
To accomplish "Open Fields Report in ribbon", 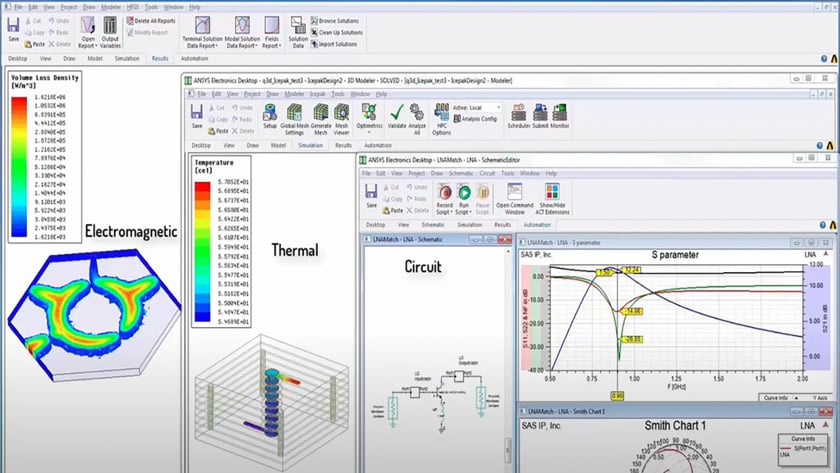I will click(x=272, y=32).
